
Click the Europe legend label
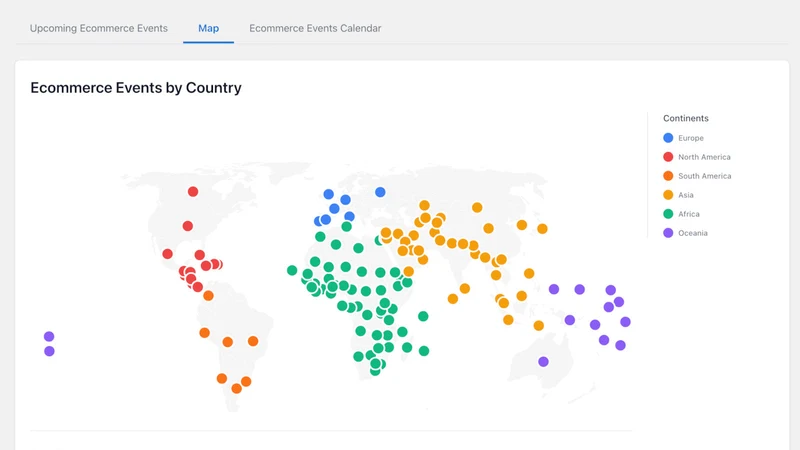690,138
